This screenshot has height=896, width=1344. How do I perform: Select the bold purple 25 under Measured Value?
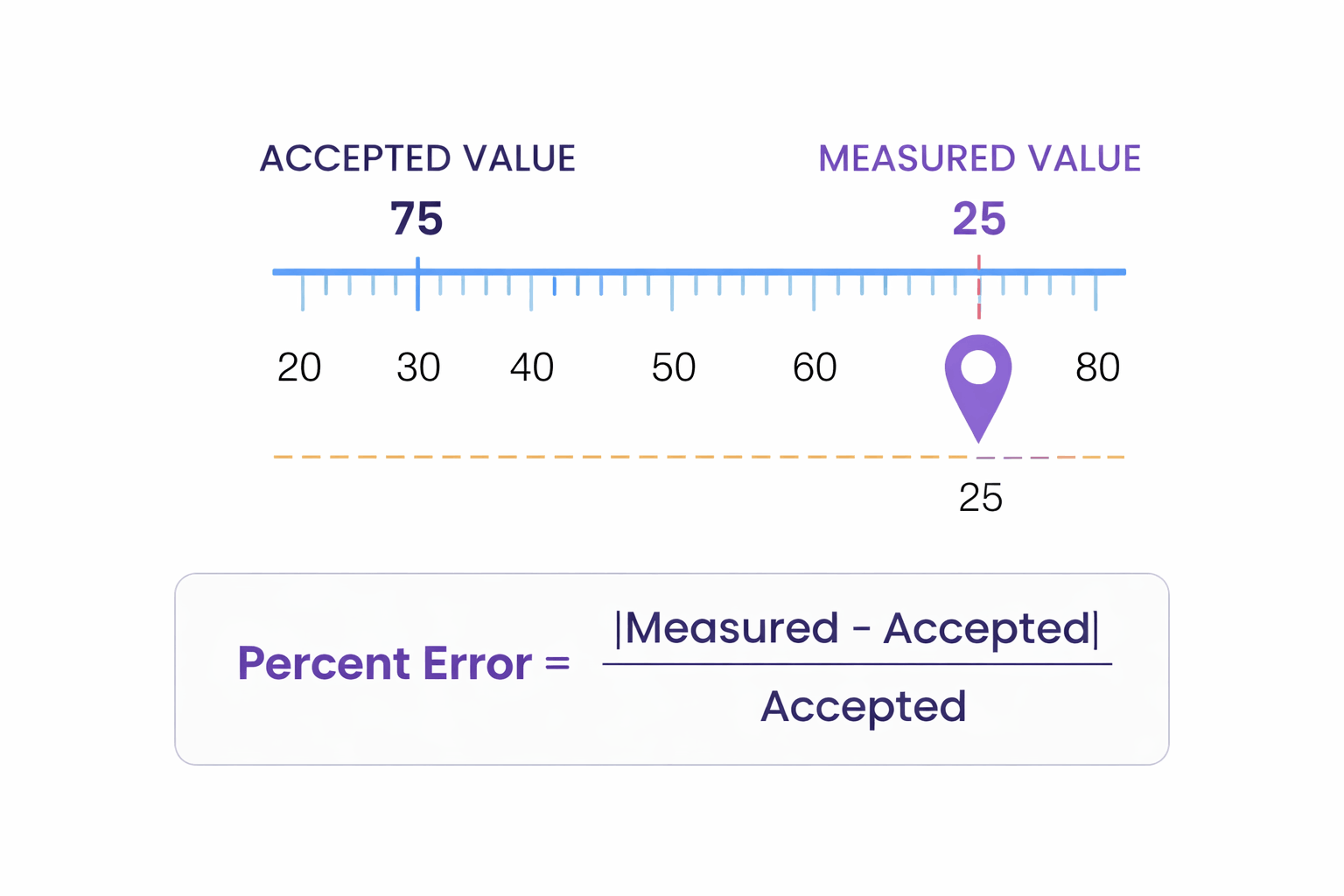[979, 219]
